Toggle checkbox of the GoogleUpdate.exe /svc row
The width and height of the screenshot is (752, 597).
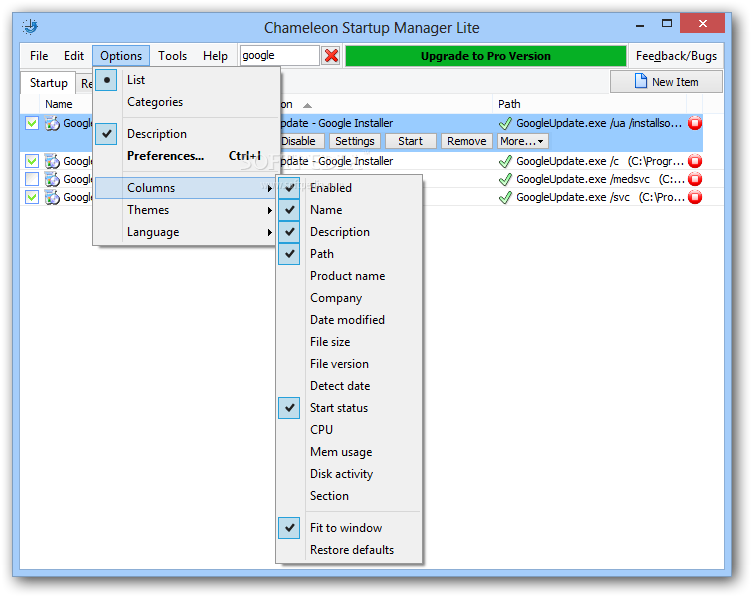32,197
